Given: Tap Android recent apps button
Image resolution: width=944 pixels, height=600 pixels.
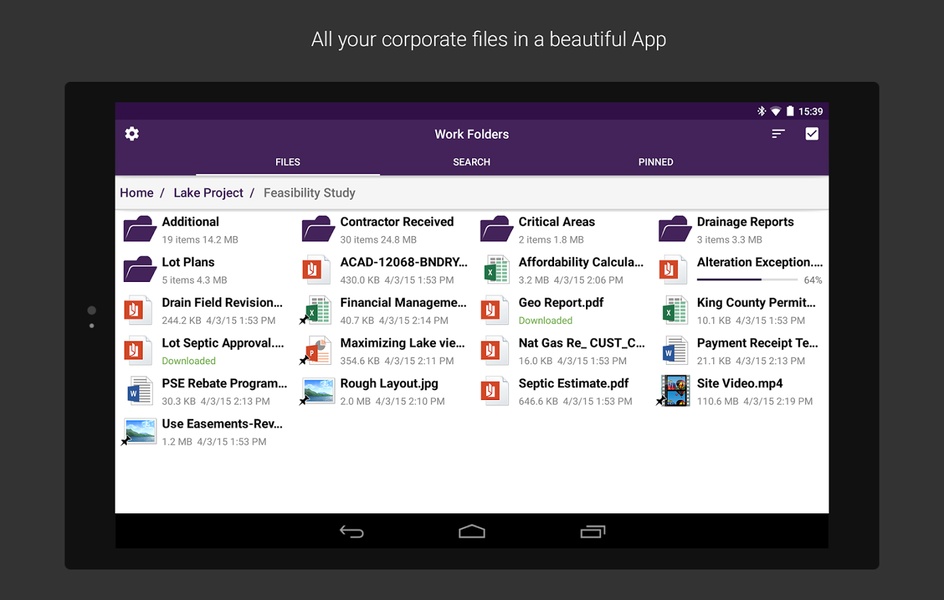Looking at the screenshot, I should click(592, 531).
